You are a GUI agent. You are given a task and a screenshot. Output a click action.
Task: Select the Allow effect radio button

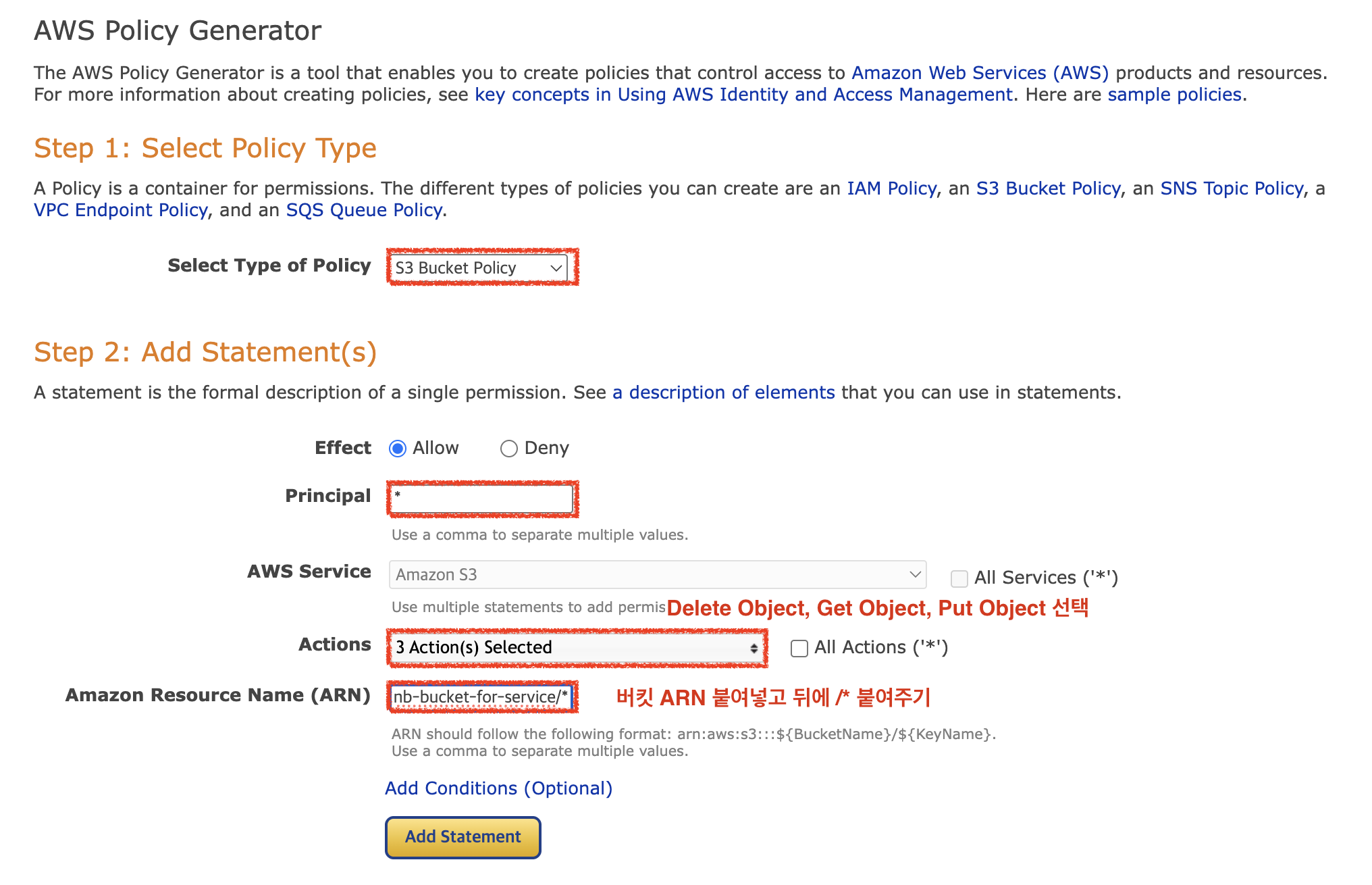tap(398, 449)
